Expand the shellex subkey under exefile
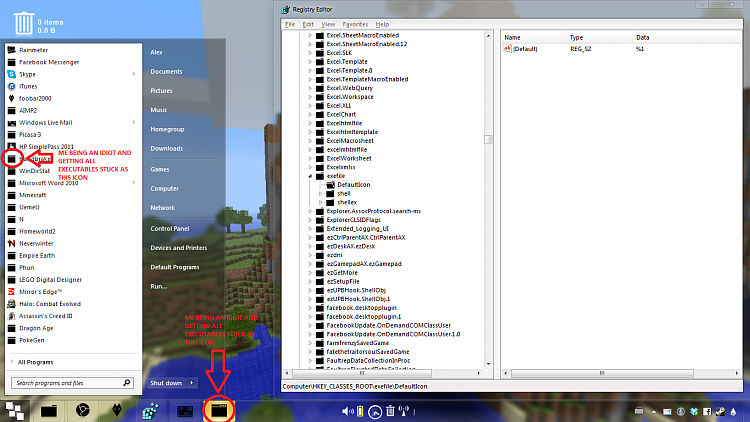This screenshot has height=422, width=750. 320,202
